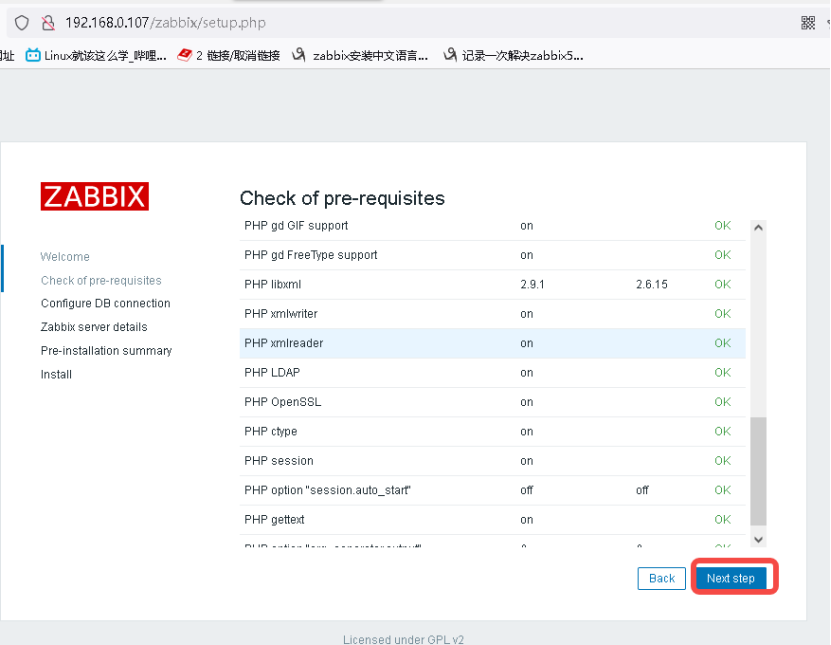The image size is (831, 645).
Task: Click the PHP session row label
Action: 279,461
